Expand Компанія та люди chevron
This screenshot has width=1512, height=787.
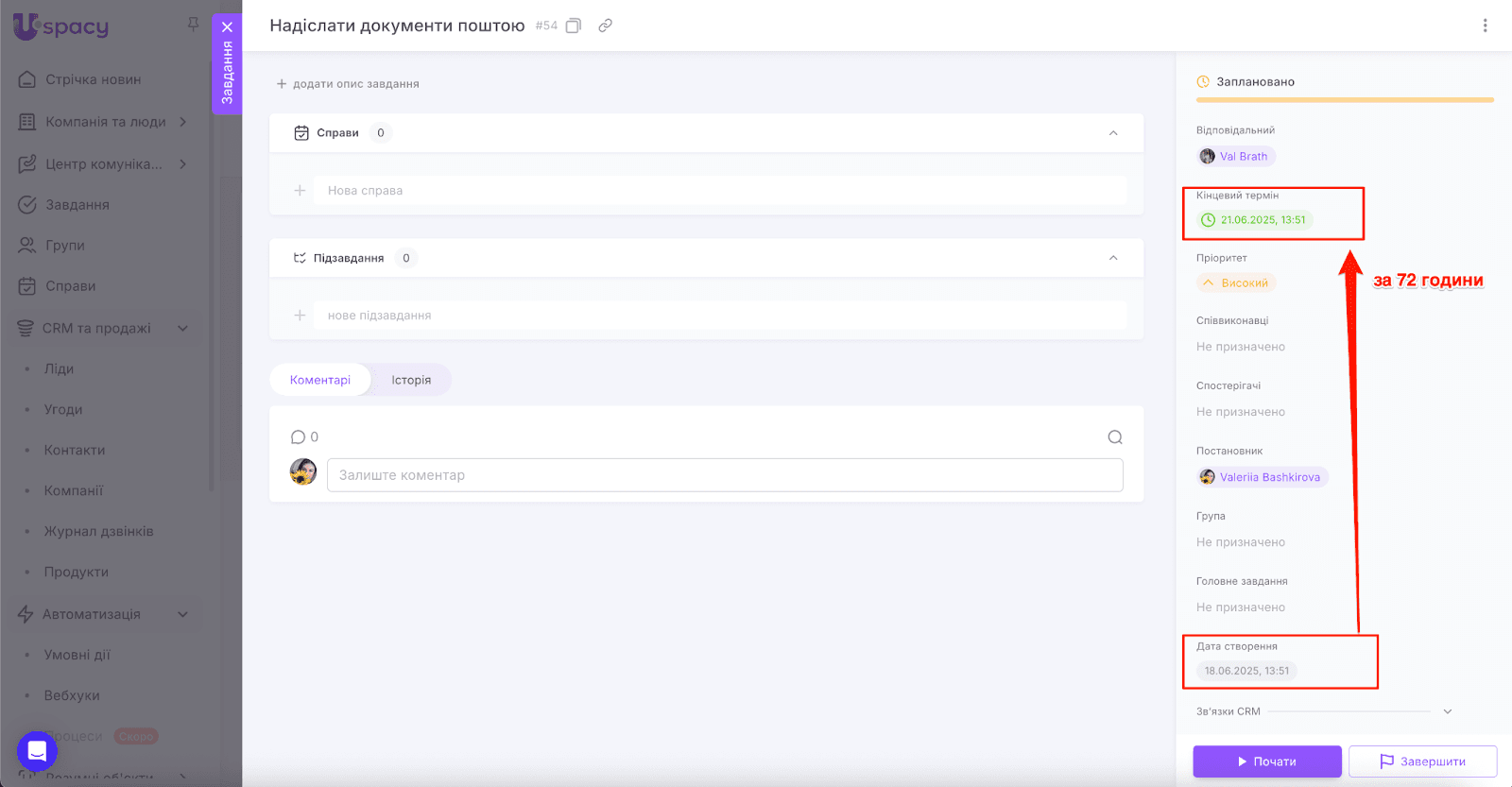pyautogui.click(x=183, y=122)
